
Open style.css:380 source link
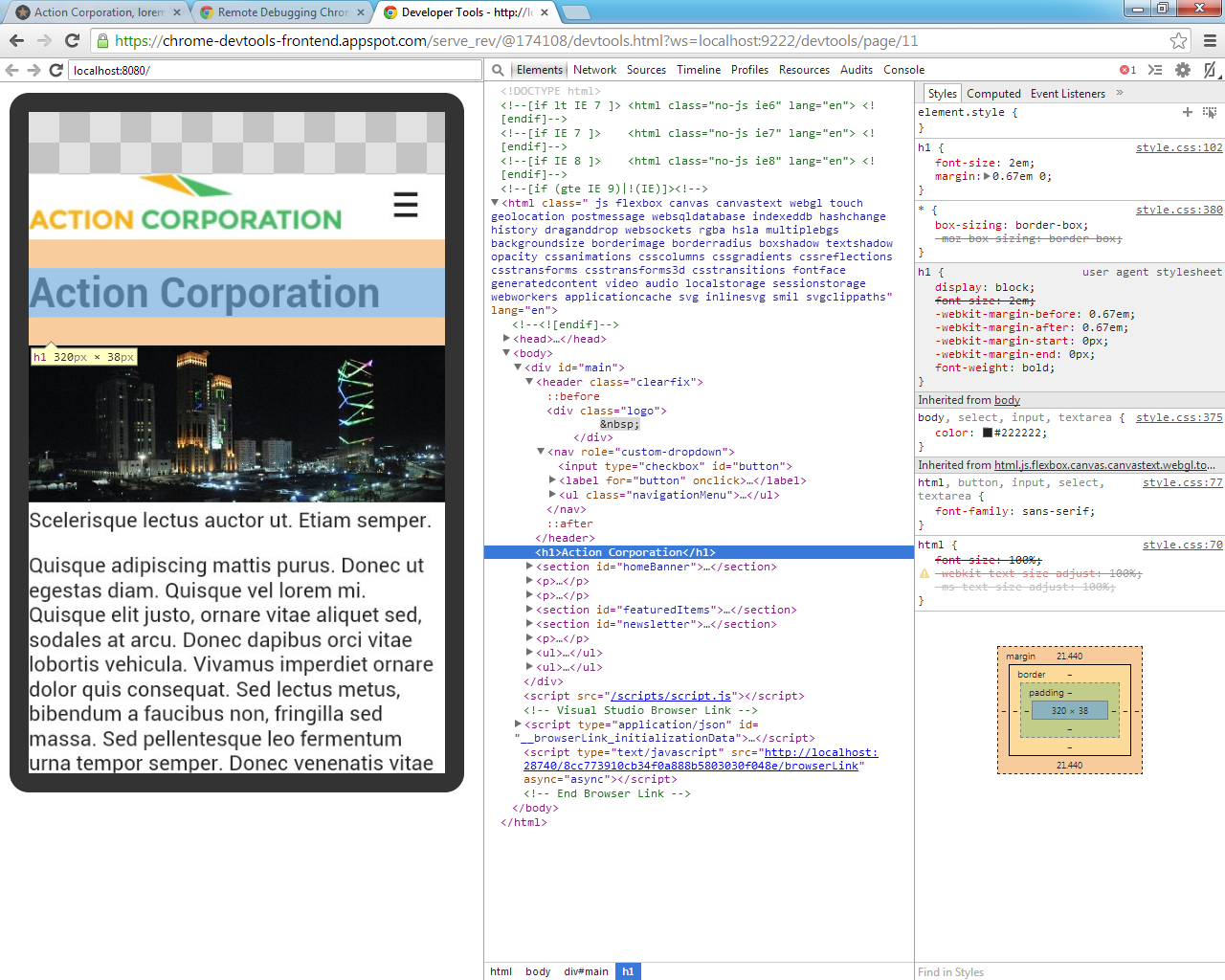point(1179,210)
